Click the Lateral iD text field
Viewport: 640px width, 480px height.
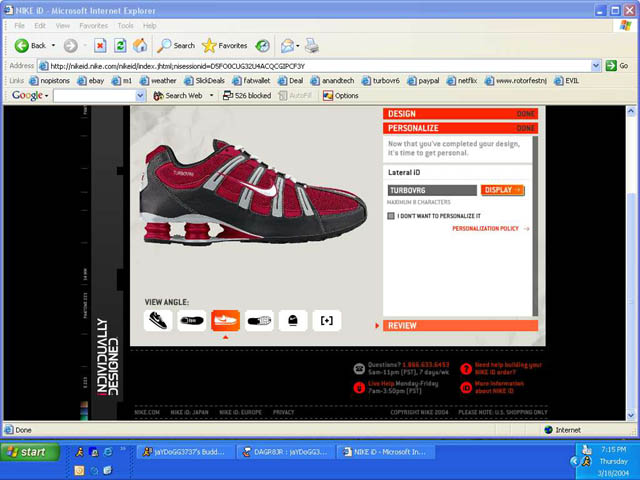[x=432, y=190]
